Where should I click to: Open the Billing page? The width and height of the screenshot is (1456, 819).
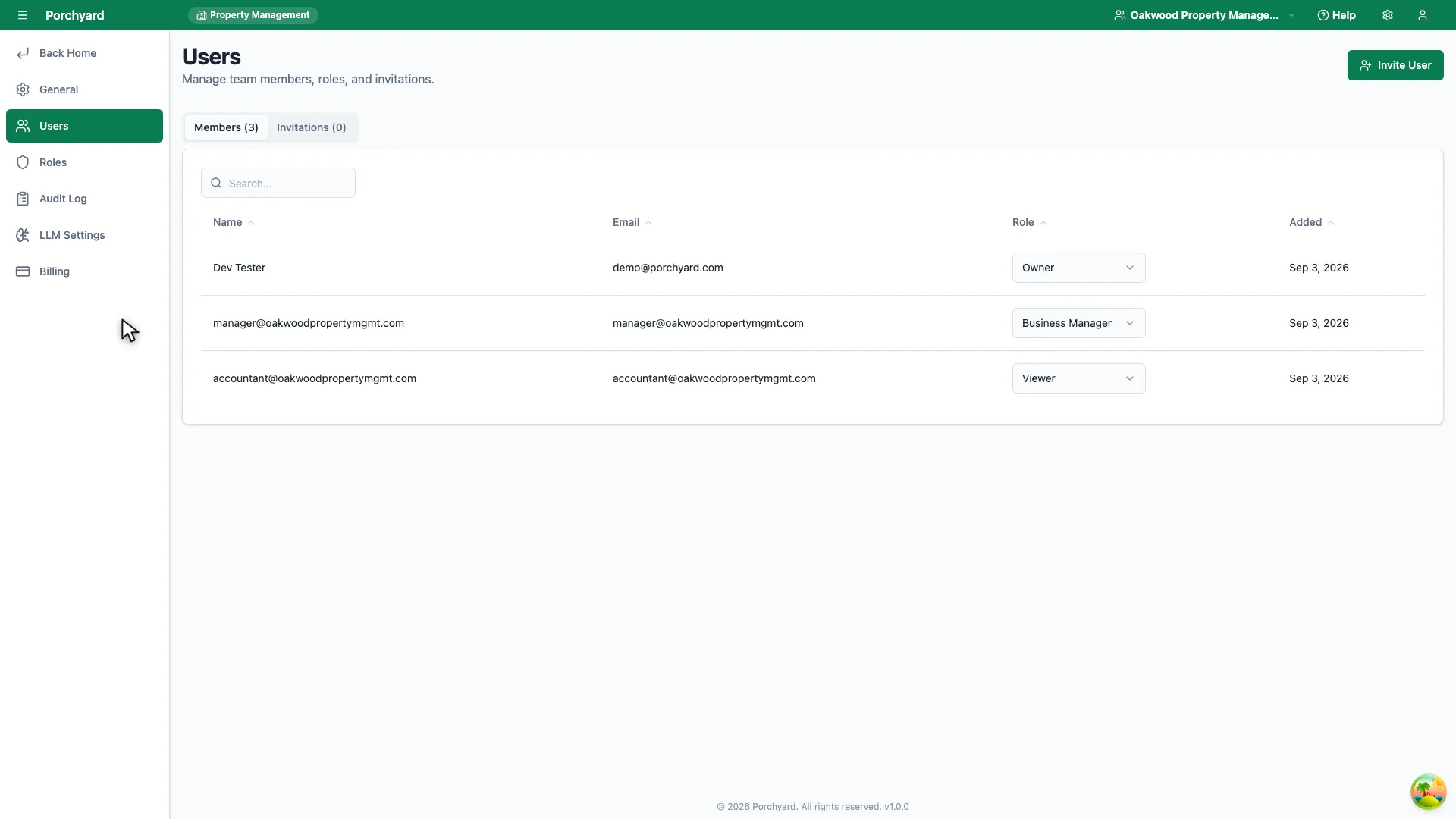[84, 271]
